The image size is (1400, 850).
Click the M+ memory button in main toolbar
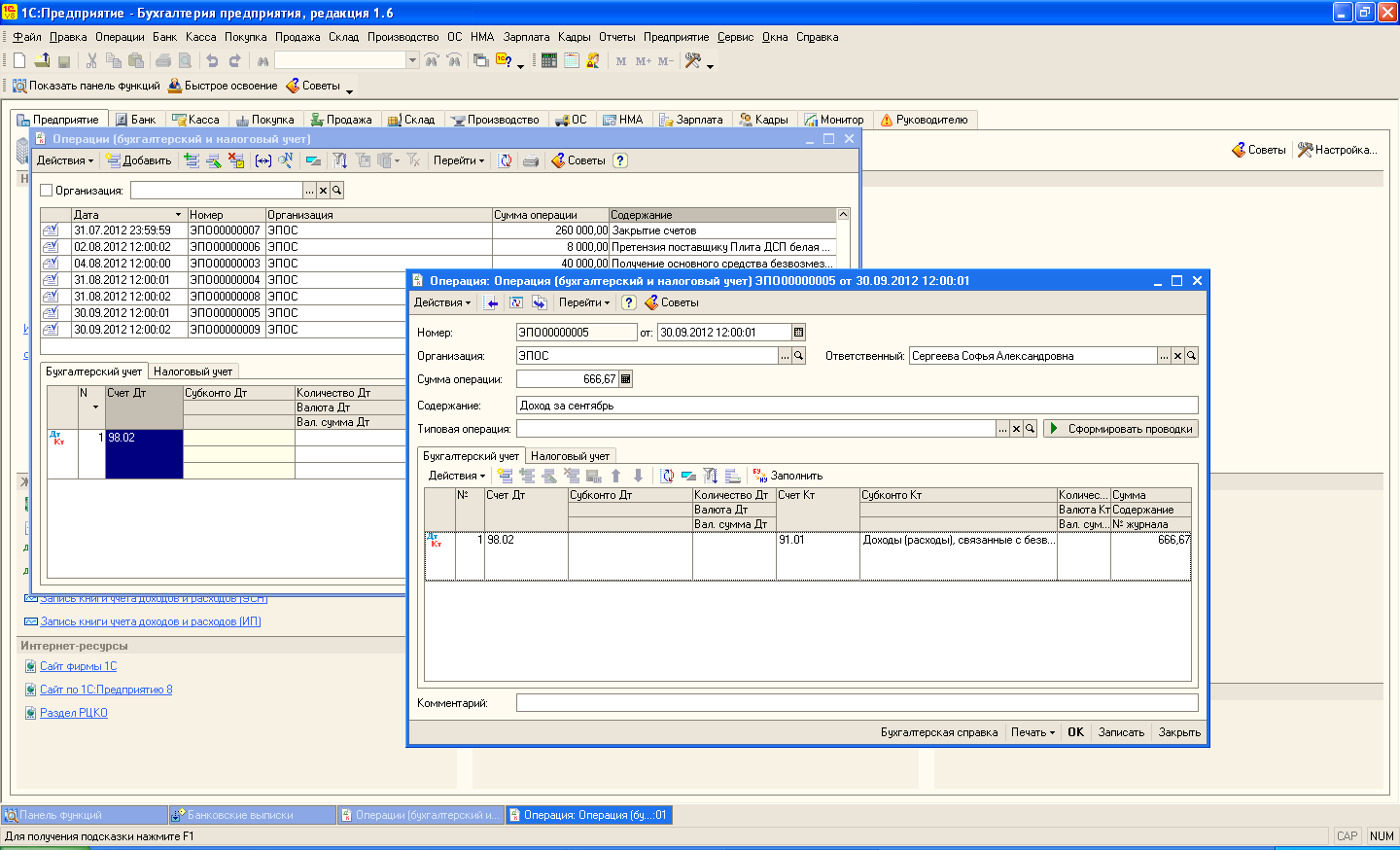point(644,60)
